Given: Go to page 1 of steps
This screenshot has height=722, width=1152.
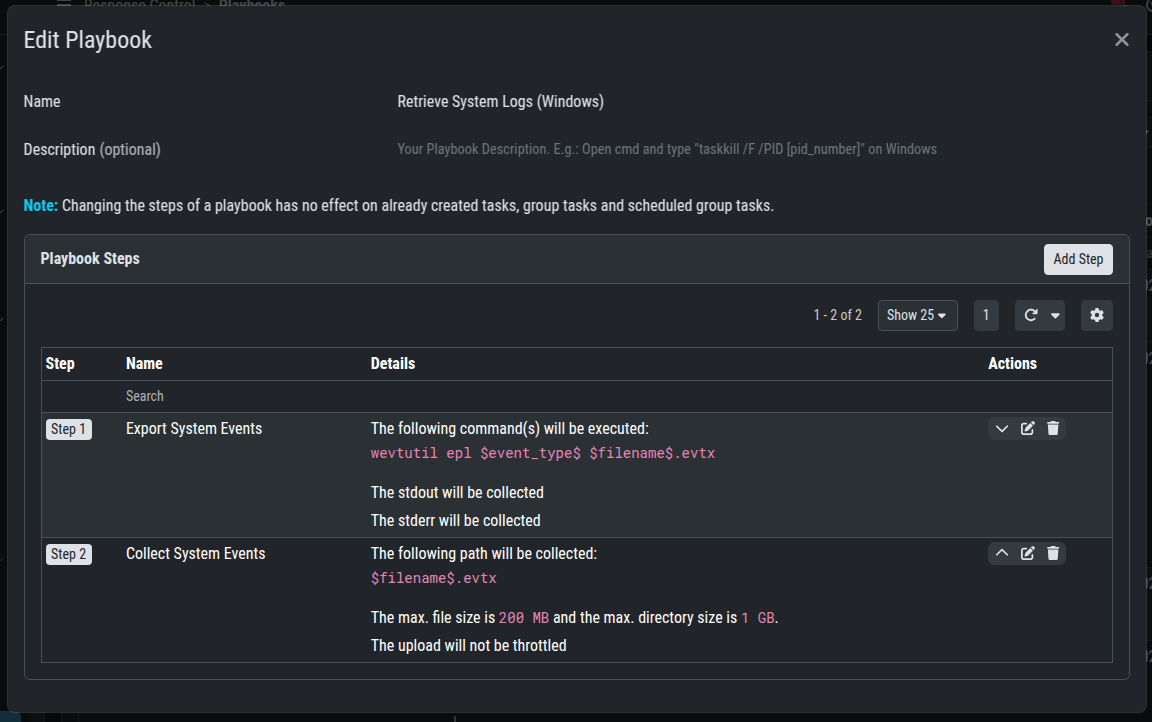Looking at the screenshot, I should pyautogui.click(x=986, y=316).
